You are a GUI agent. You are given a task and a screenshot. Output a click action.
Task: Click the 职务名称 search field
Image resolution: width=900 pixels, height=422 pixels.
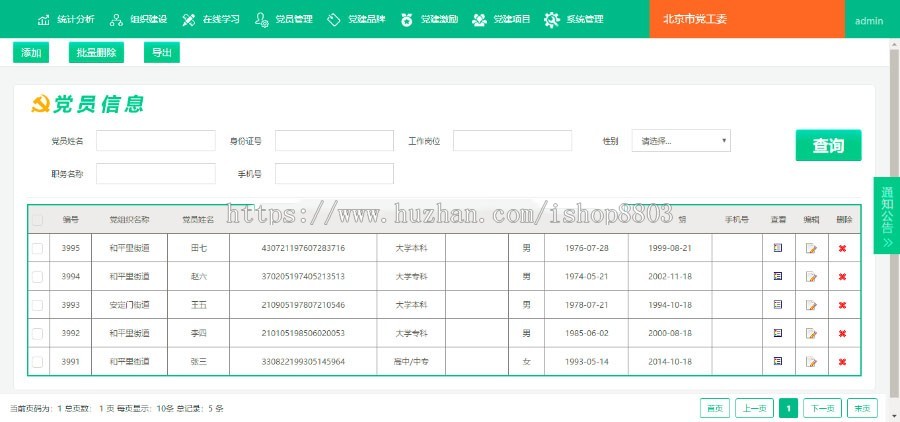[x=156, y=173]
